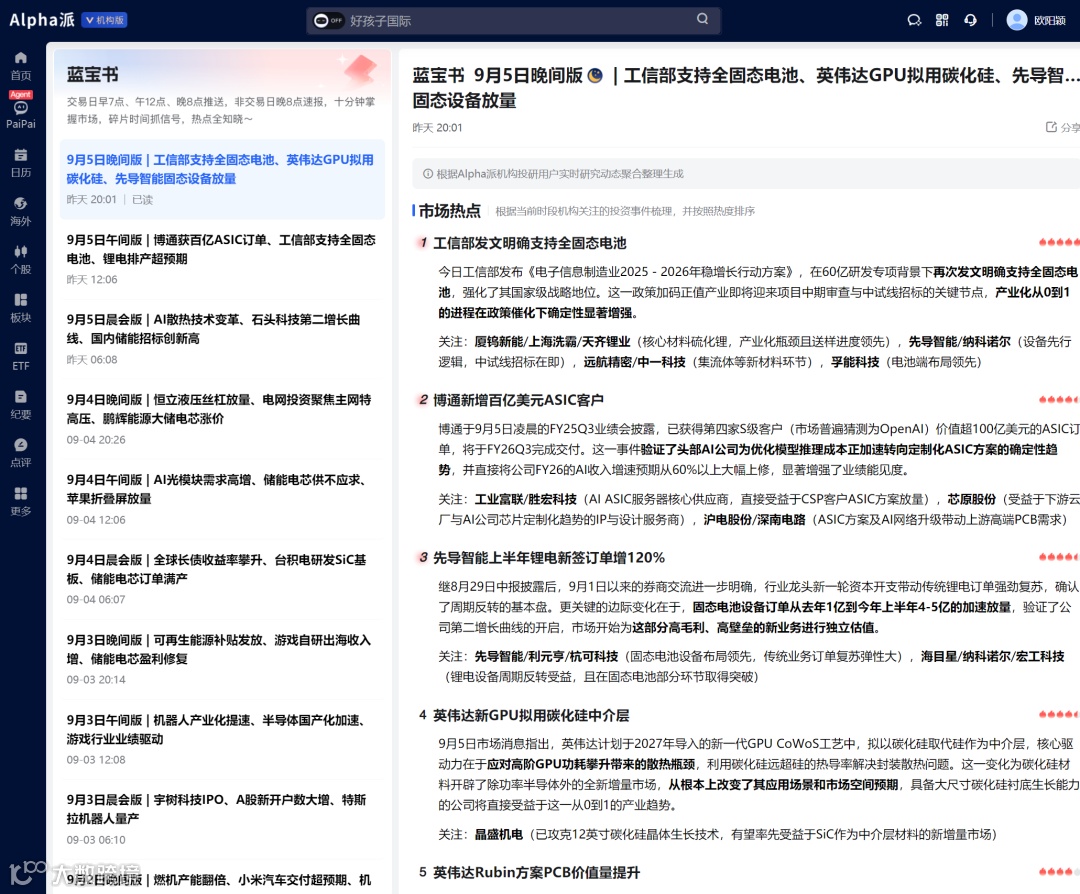
Task: Open the customer service headset icon
Action: (x=970, y=20)
